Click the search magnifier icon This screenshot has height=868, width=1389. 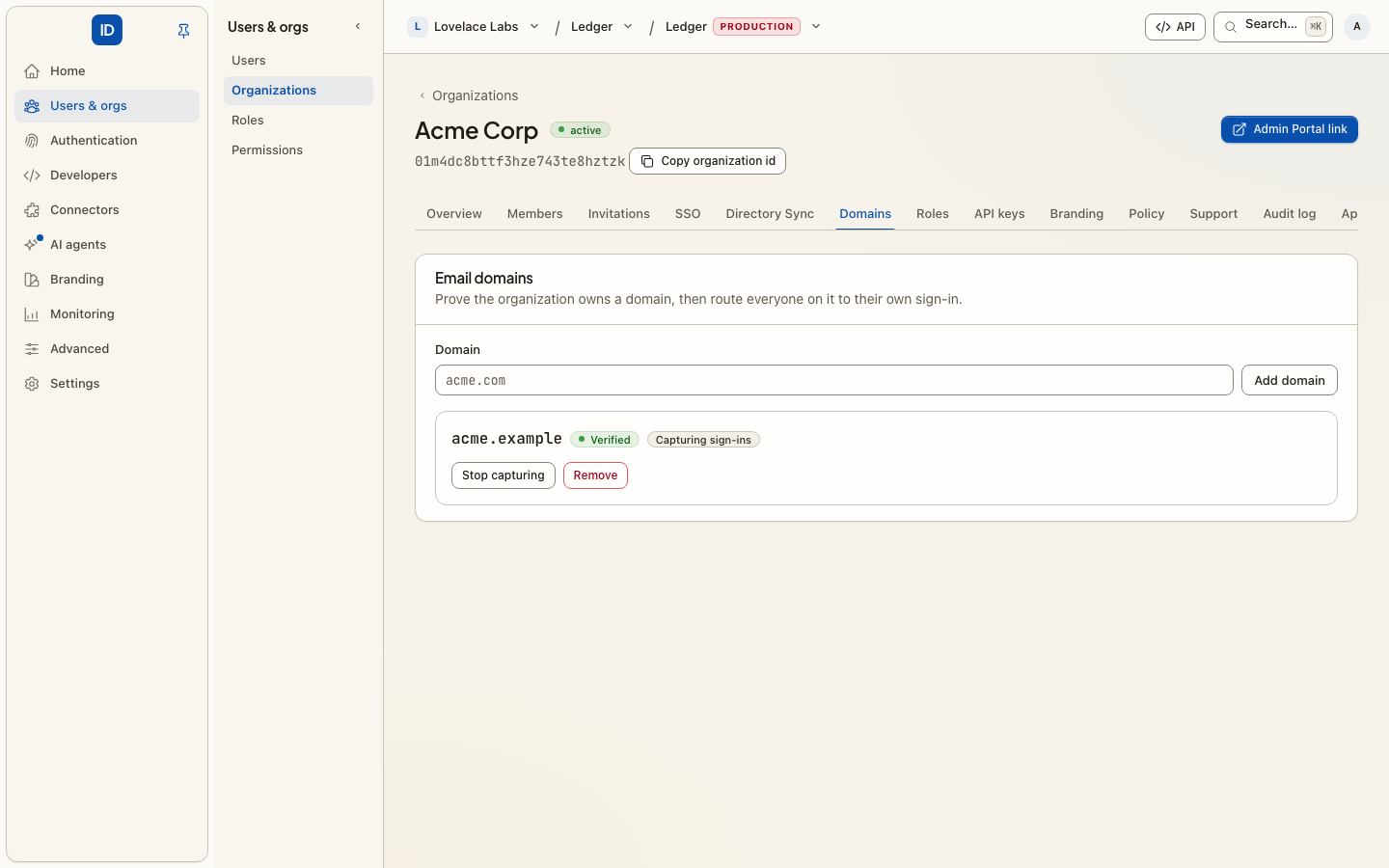tap(1231, 27)
